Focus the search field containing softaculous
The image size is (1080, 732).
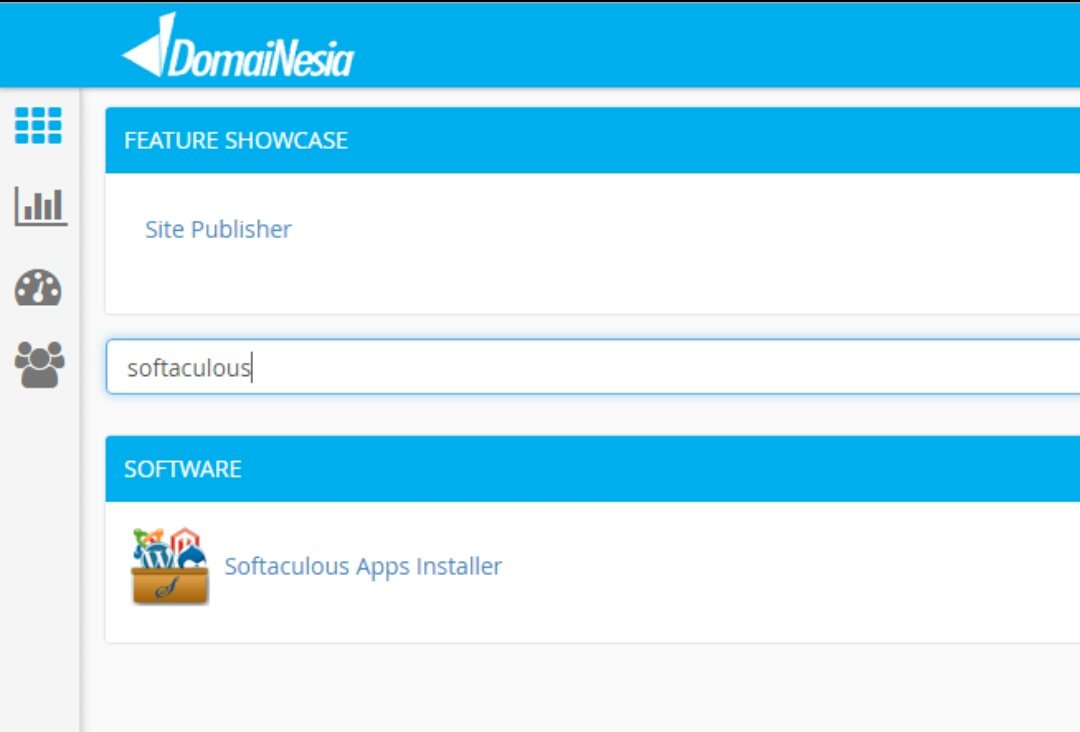[593, 367]
